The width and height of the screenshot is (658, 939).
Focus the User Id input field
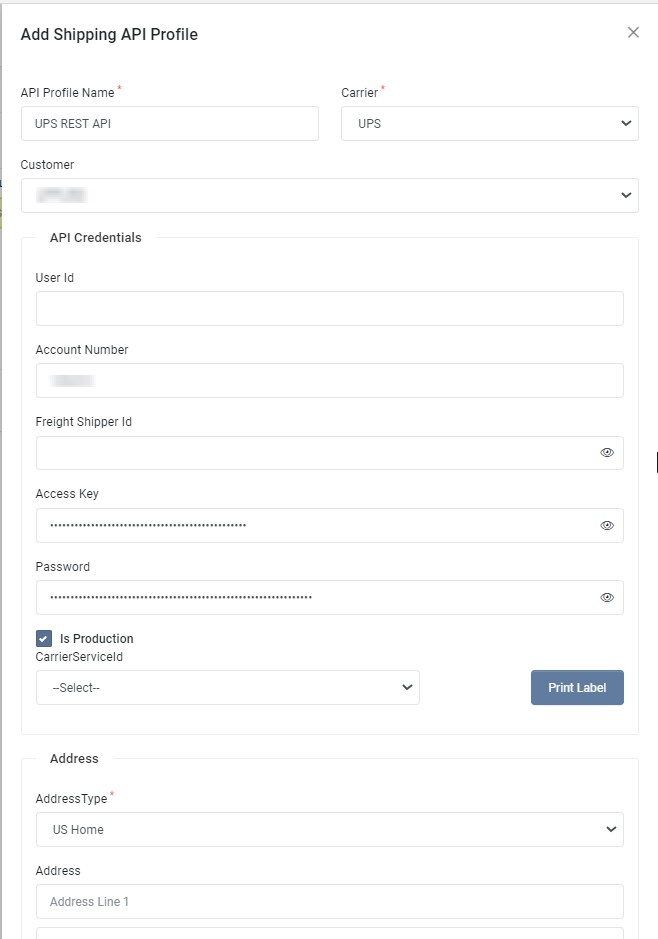point(329,308)
